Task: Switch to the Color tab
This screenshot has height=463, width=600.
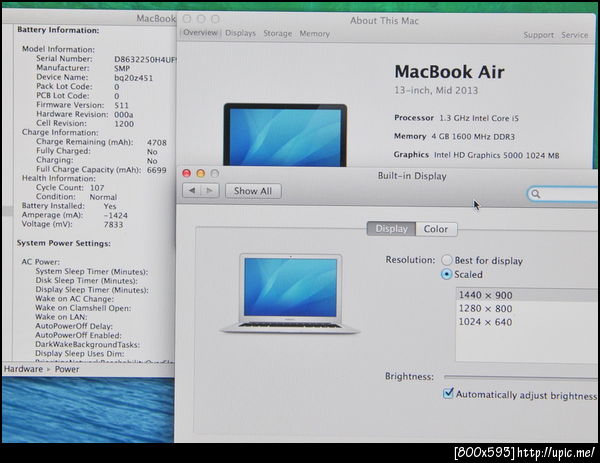Action: 436,229
